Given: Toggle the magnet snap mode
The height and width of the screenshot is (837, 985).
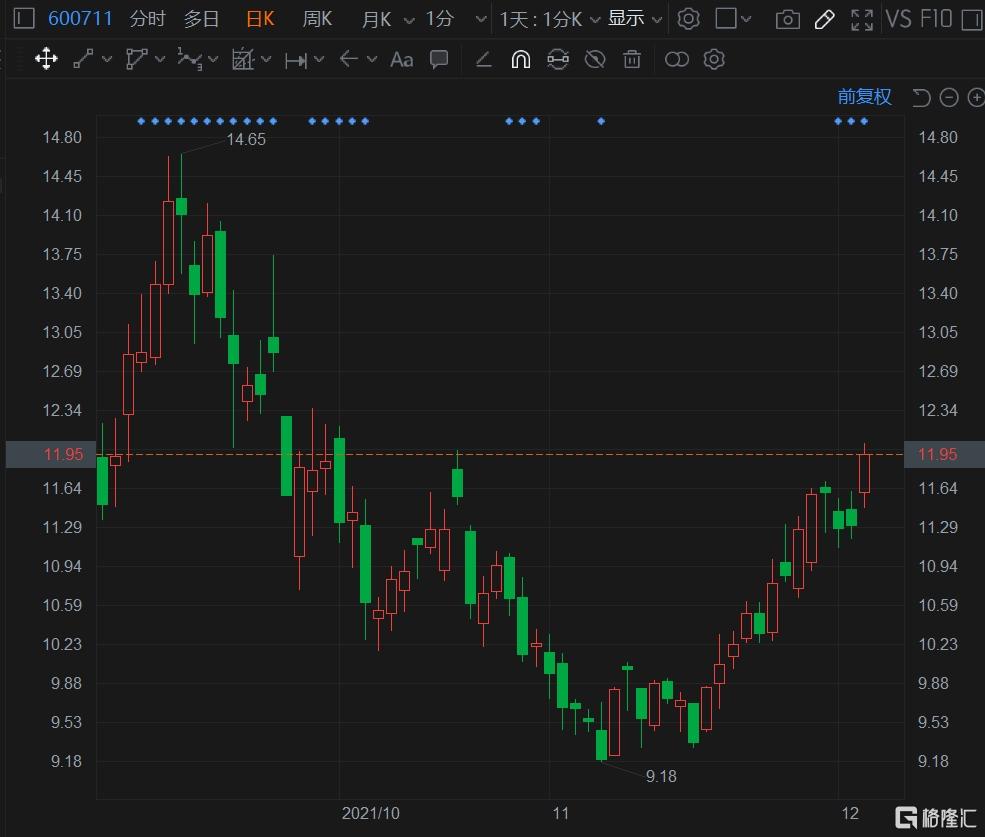Looking at the screenshot, I should pyautogui.click(x=521, y=60).
